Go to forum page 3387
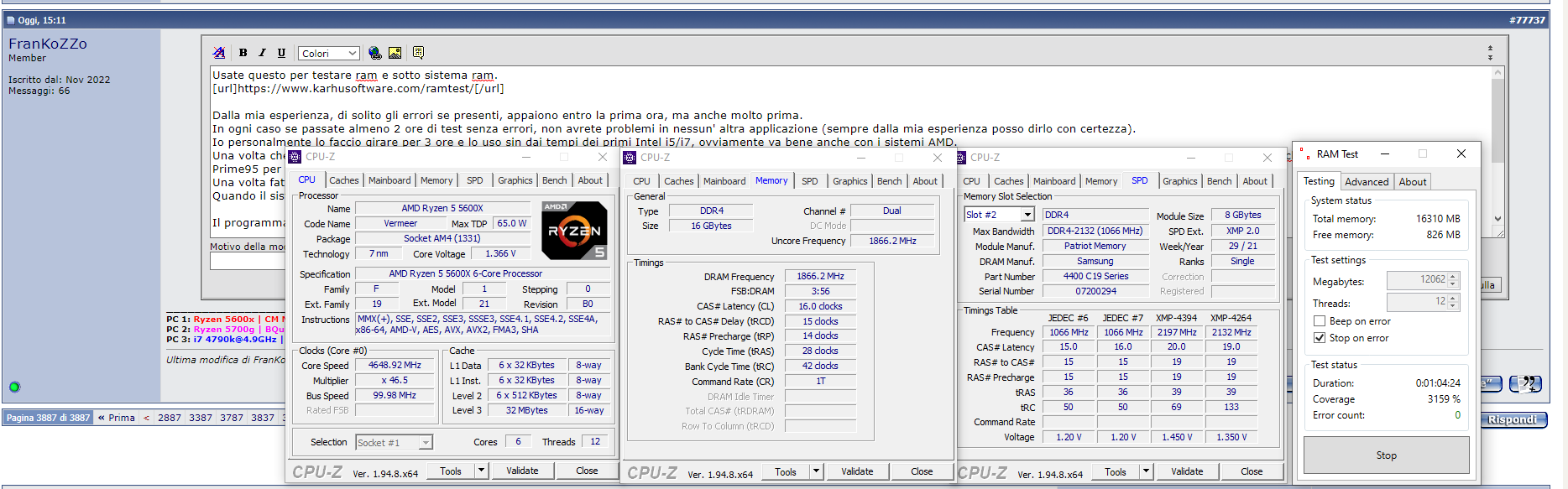Viewport: 1568px width, 489px height. (x=201, y=418)
